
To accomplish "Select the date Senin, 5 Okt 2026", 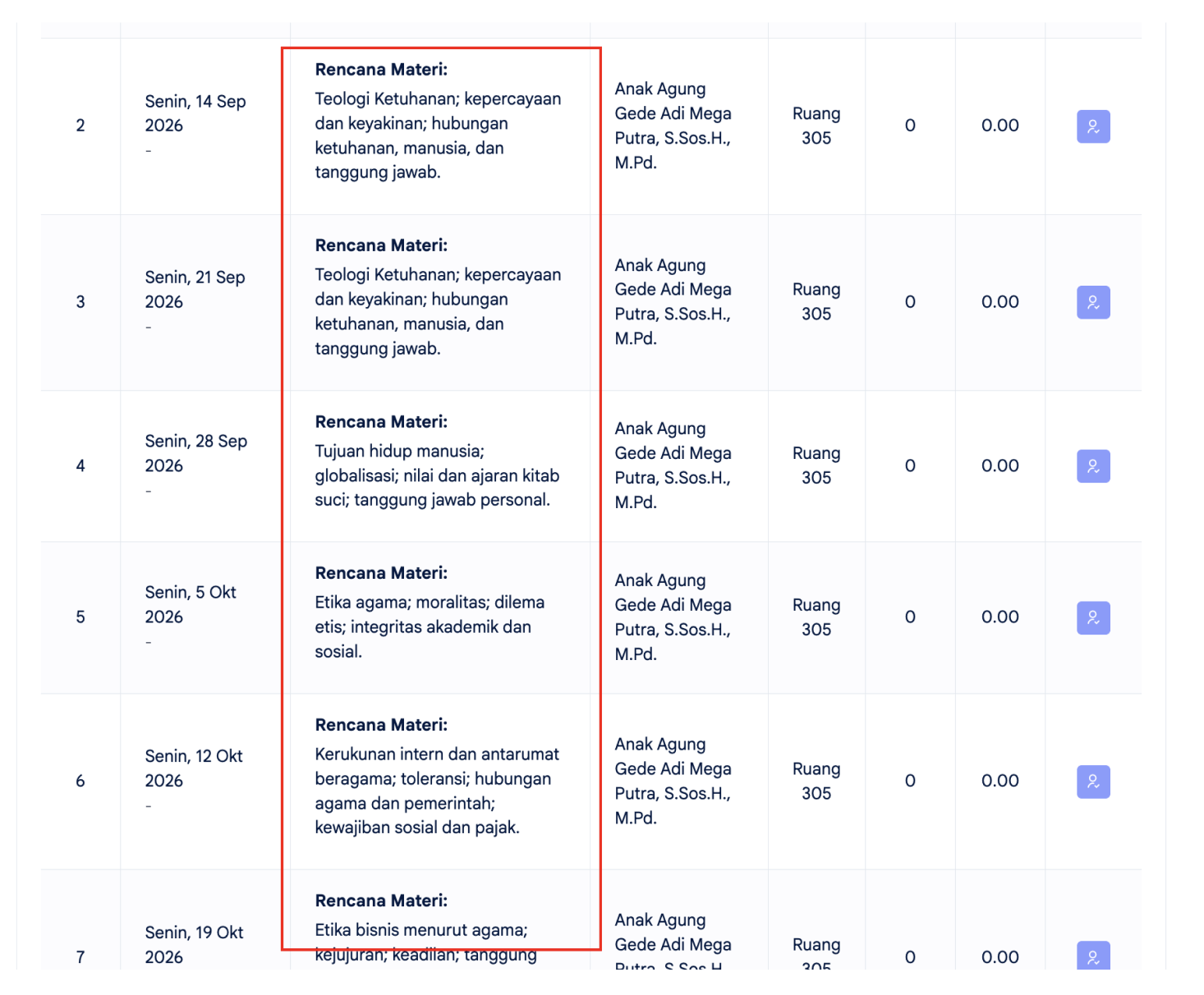I will click(191, 604).
